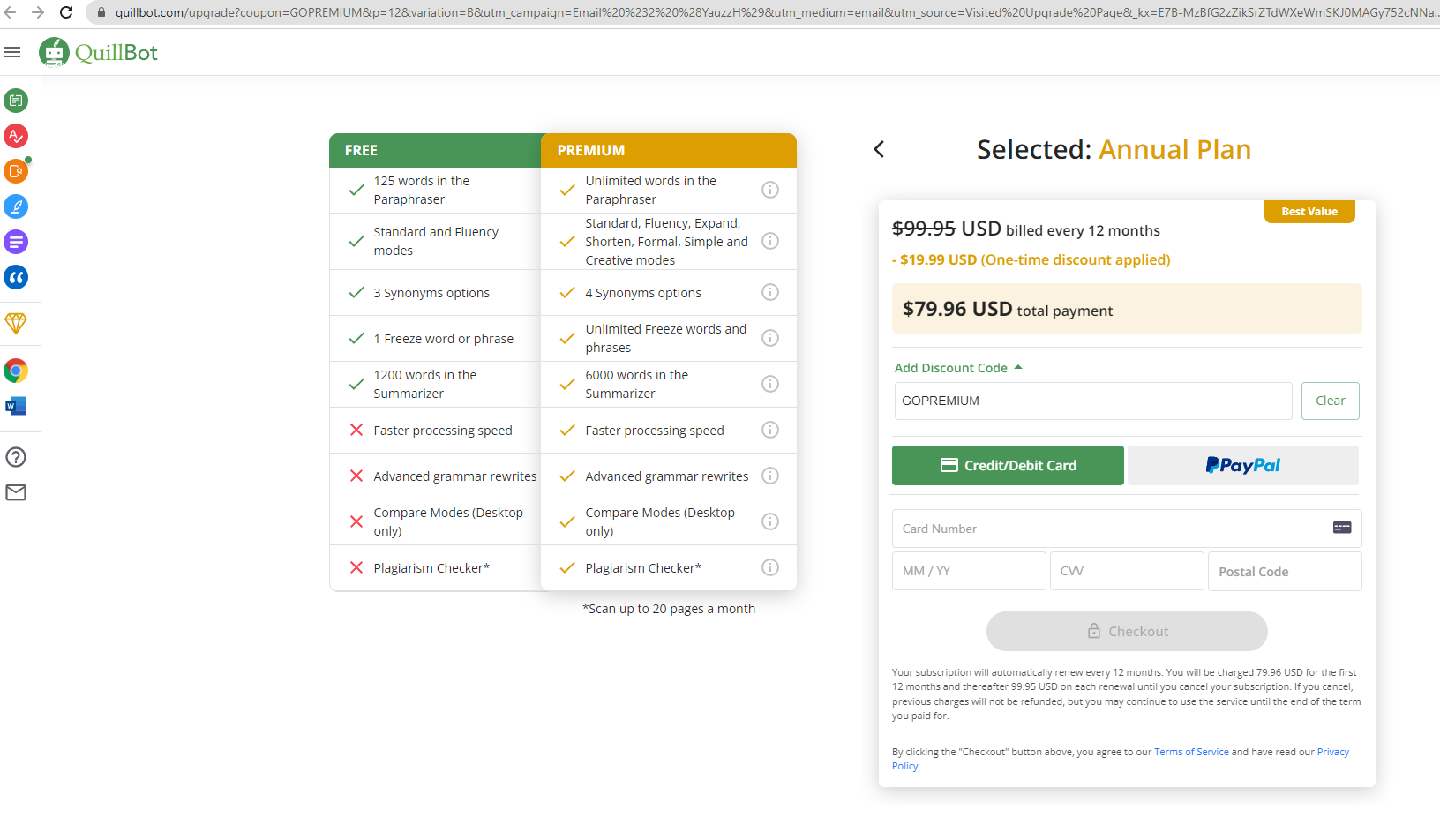Click the PREMIUM column header
This screenshot has width=1440, height=840.
coord(669,150)
